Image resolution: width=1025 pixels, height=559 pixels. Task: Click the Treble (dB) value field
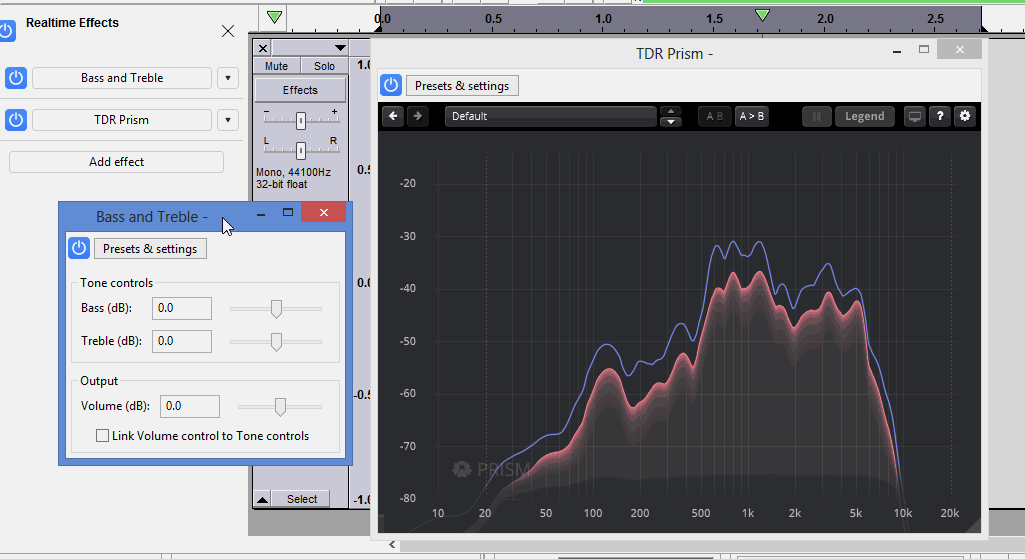point(182,341)
